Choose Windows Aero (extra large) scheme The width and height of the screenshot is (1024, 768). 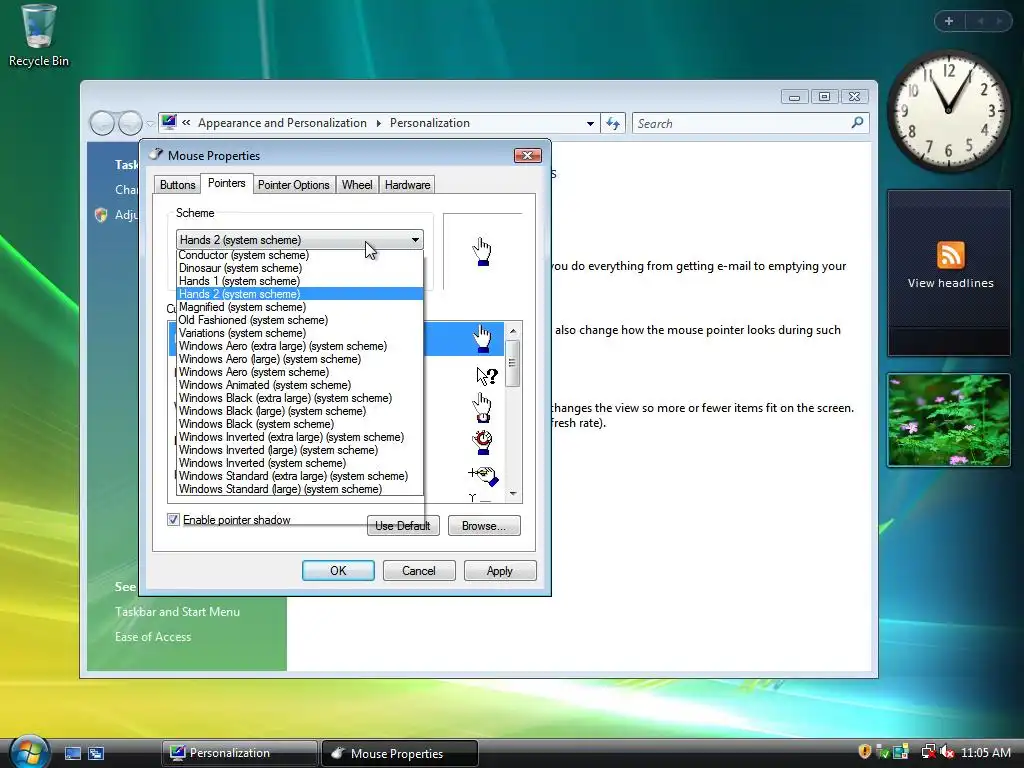[x=300, y=346]
